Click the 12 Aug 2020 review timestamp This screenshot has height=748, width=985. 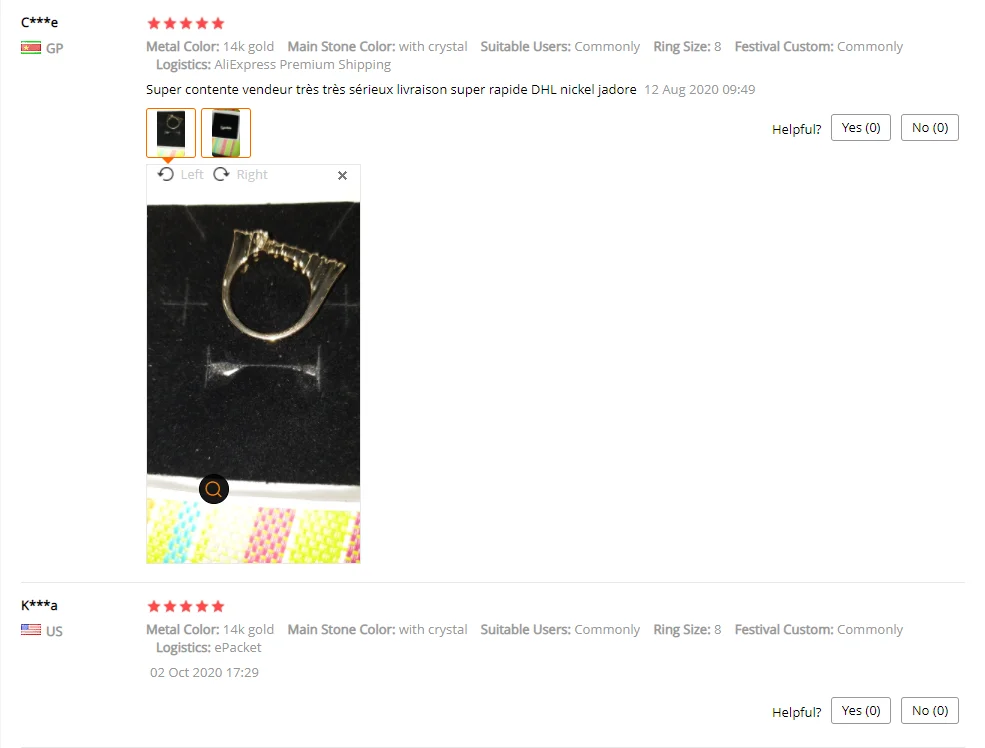700,89
